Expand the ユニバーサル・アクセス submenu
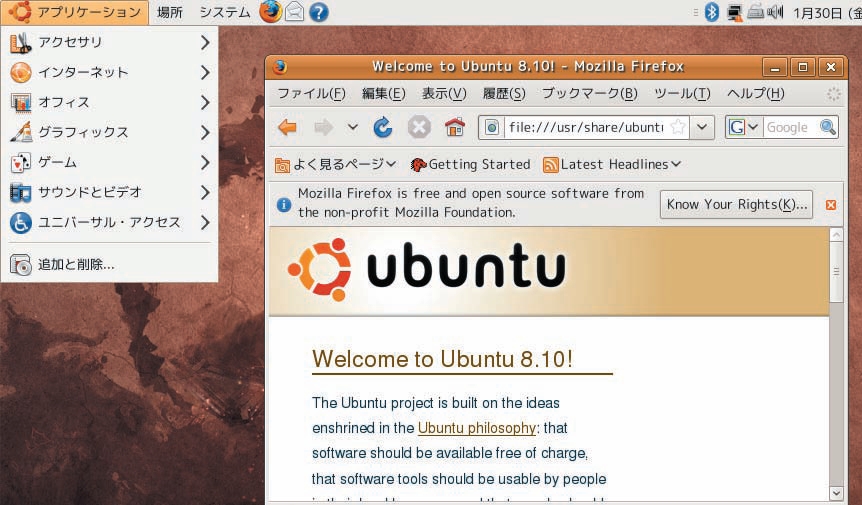 (x=110, y=223)
